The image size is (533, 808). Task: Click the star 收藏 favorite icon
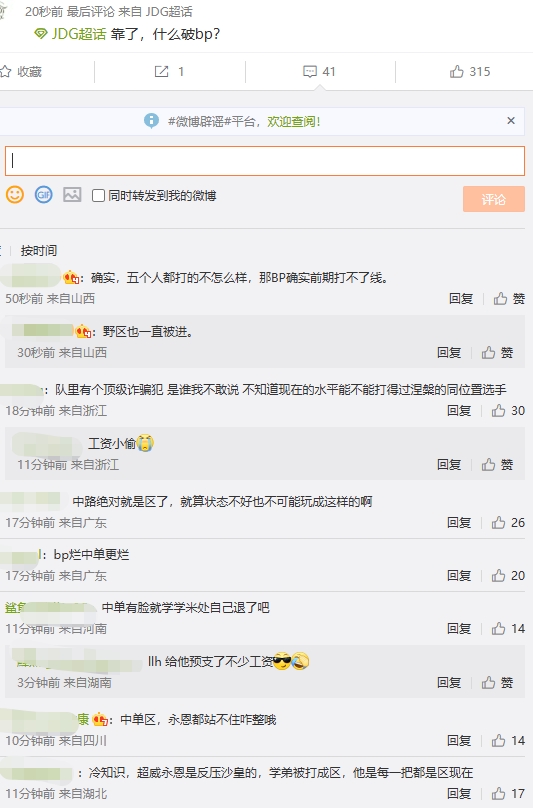(6, 72)
